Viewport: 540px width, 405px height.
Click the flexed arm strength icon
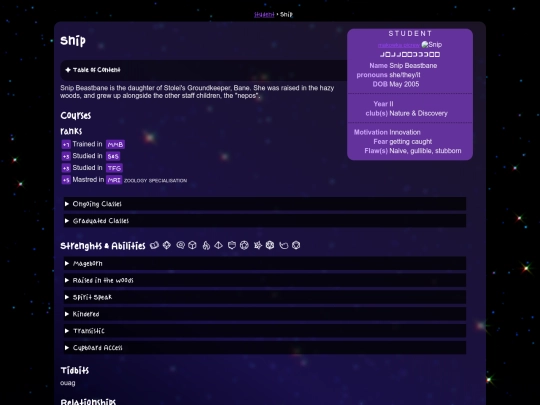[x=155, y=245]
